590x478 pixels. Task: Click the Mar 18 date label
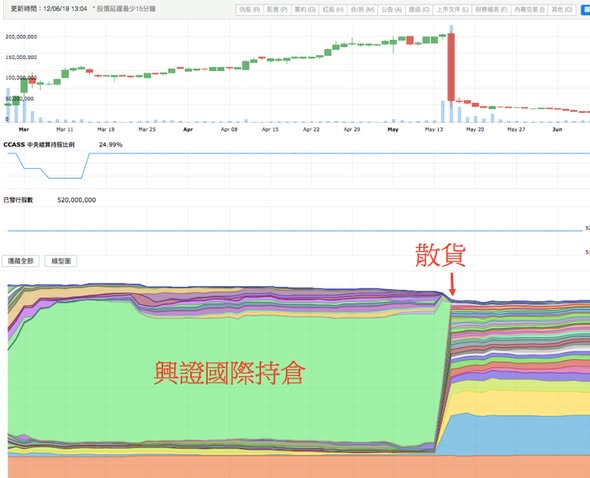pyautogui.click(x=106, y=129)
